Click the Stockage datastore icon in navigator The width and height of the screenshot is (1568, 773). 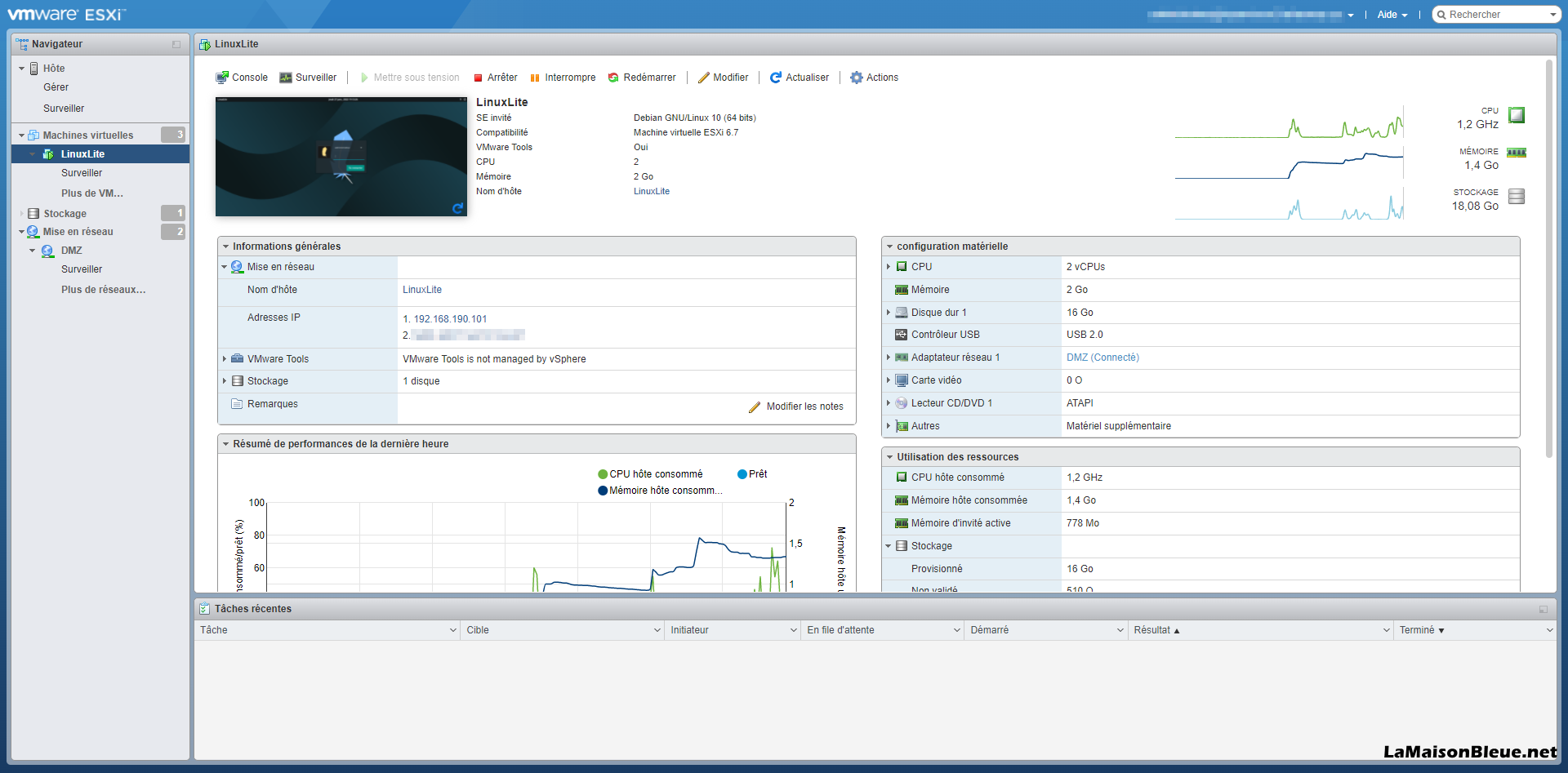[33, 214]
